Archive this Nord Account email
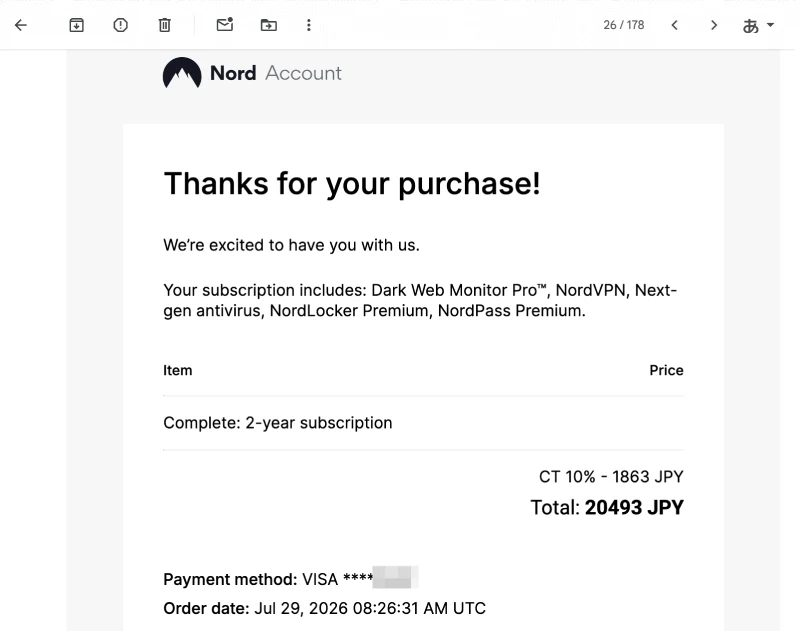This screenshot has width=800, height=631. point(77,25)
